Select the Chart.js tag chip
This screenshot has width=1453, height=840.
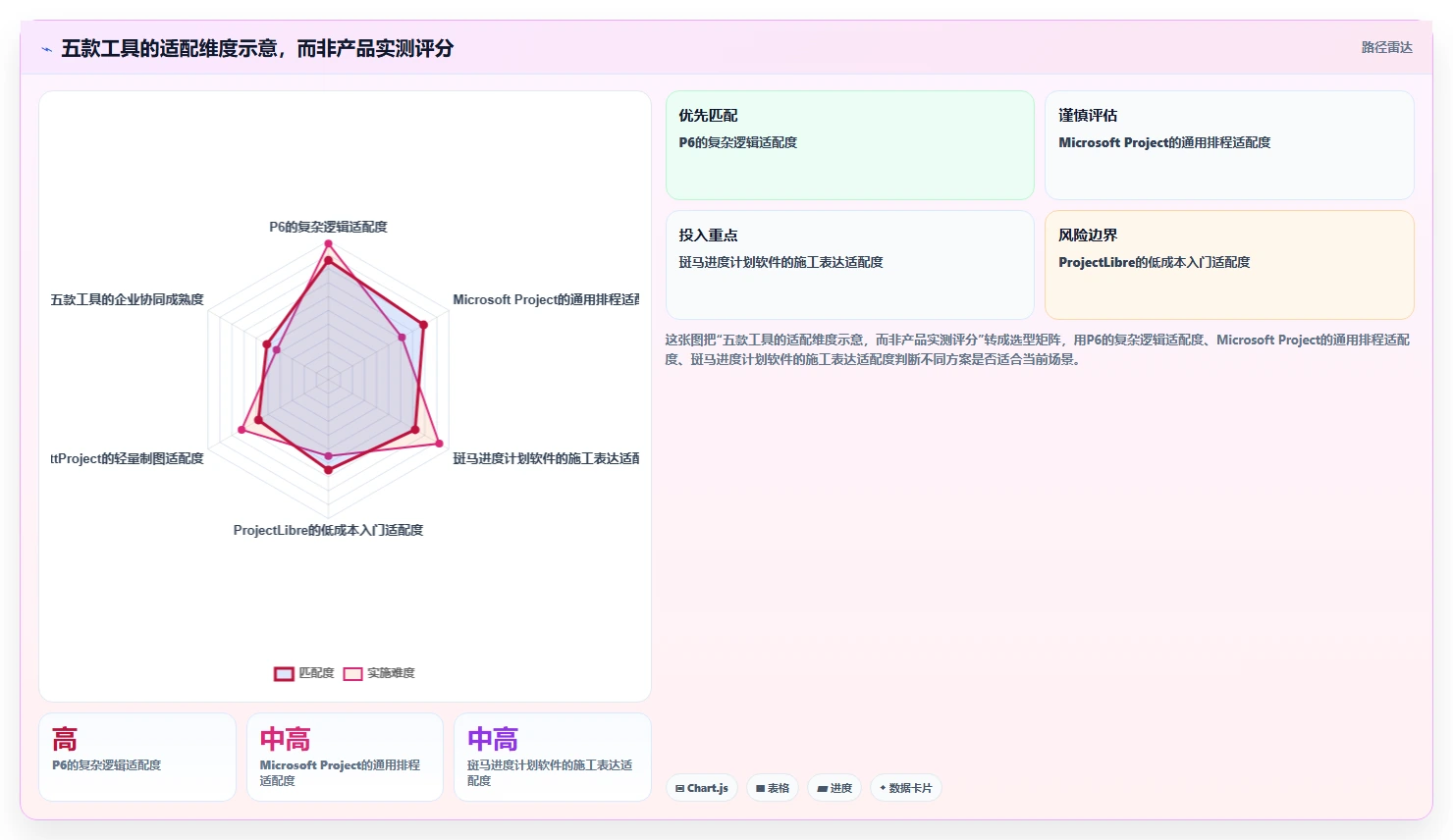point(702,788)
